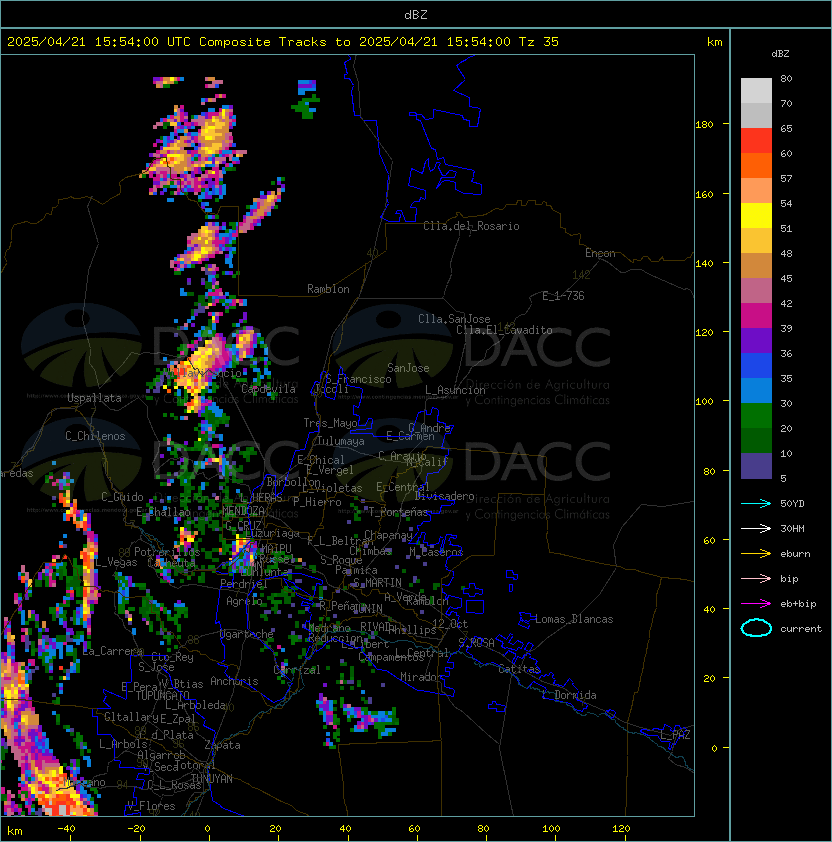
Task: Pick the purple swatch between 39 and 36
Action: pos(756,340)
